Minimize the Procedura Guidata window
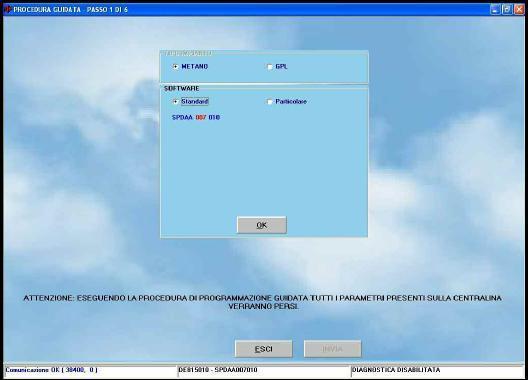 (x=495, y=9)
